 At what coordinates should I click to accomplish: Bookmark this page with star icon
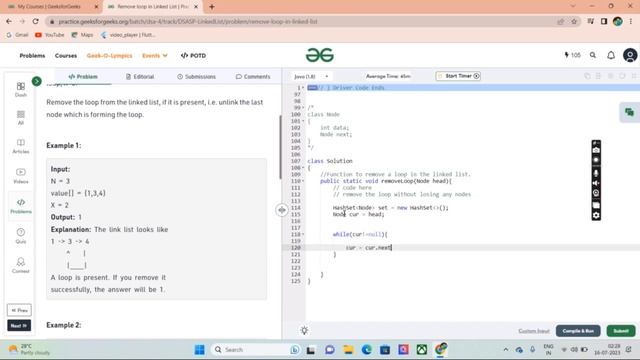pyautogui.click(x=574, y=21)
